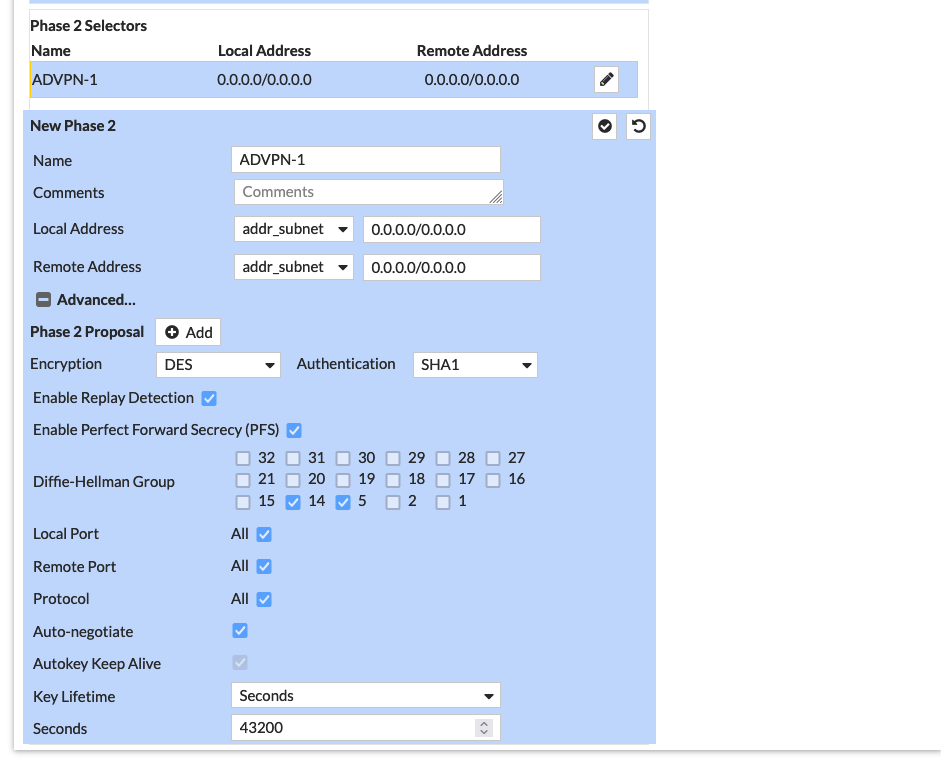The height and width of the screenshot is (758, 941).
Task: Open the Authentication SHA1 dropdown
Action: (x=475, y=365)
